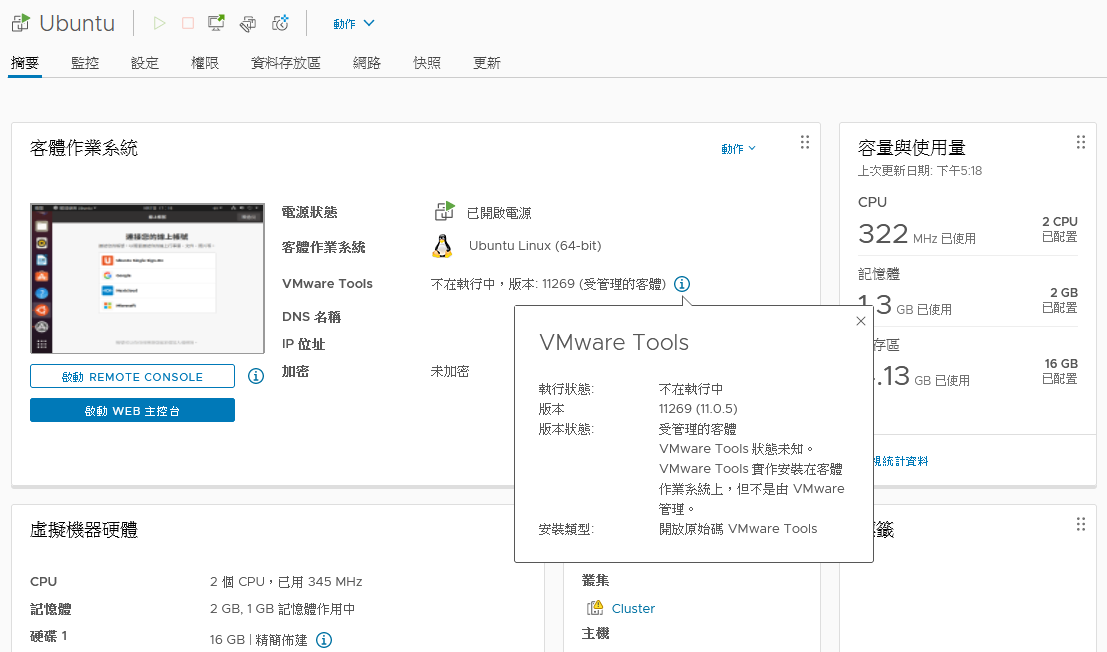Power off the VM with the red square icon
Screen dimensions: 1107x652
(188, 23)
